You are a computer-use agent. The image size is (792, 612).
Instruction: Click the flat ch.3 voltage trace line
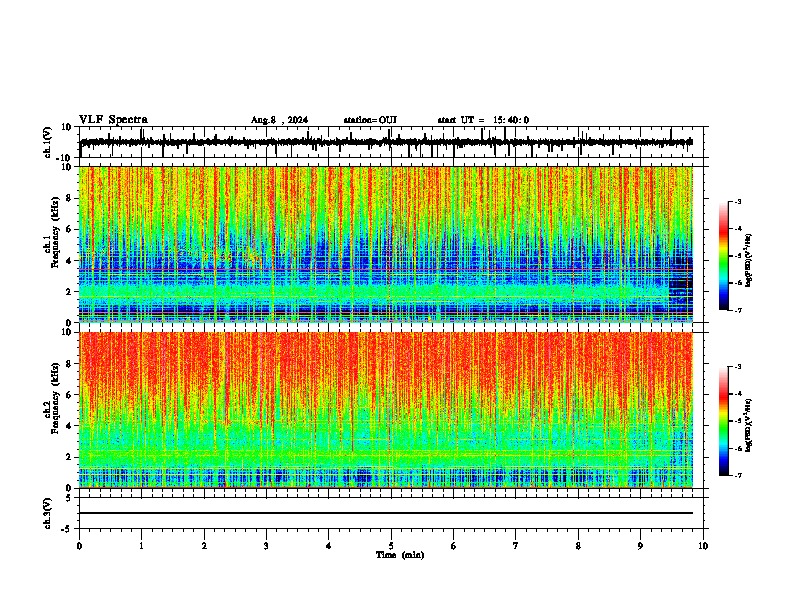point(386,513)
